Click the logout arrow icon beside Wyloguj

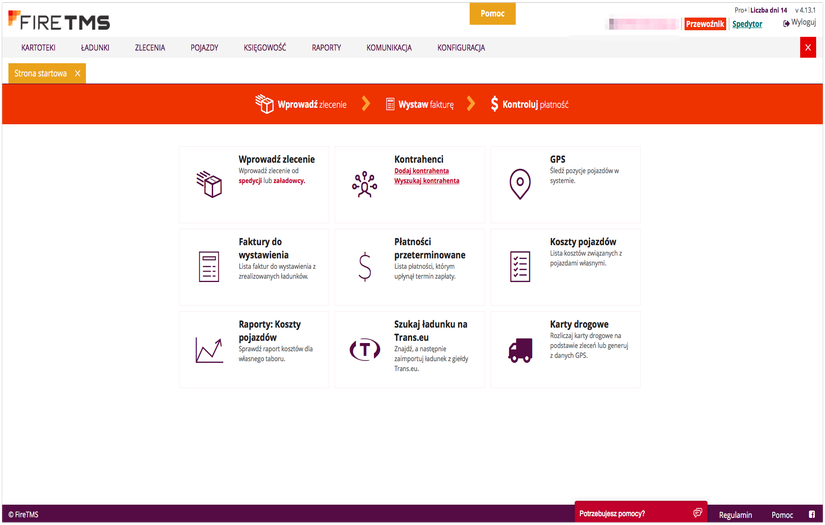click(786, 23)
